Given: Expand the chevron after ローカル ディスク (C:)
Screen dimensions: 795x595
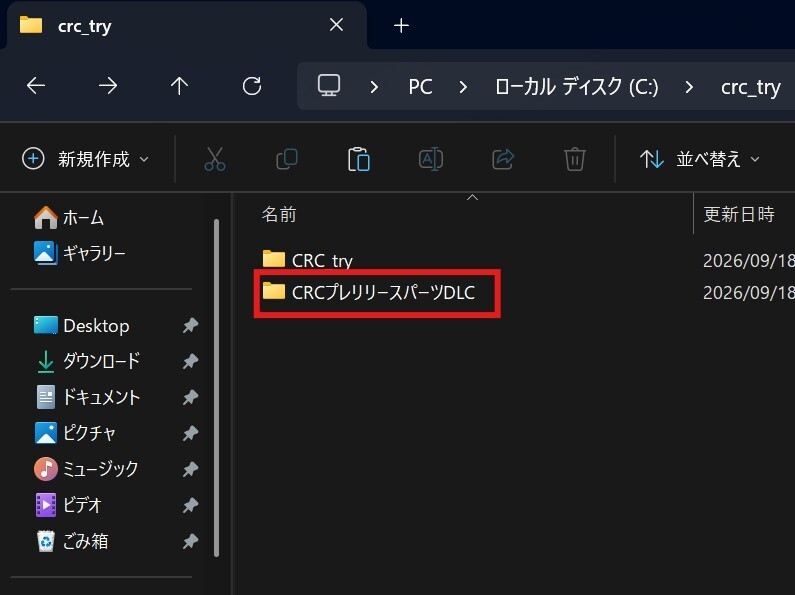Looking at the screenshot, I should pyautogui.click(x=689, y=87).
